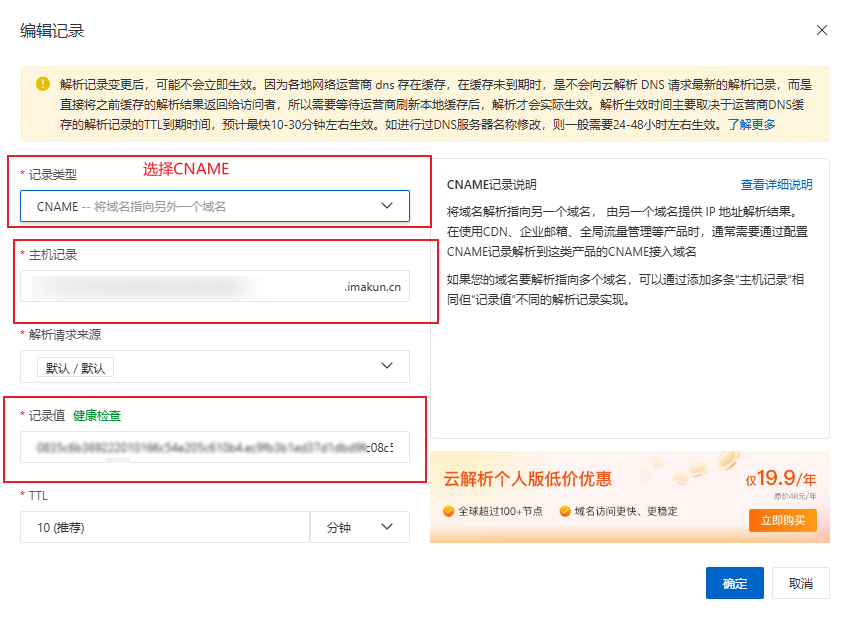This screenshot has height=620, width=843.
Task: Open the 分钟 TTL unit dropdown
Action: point(359,527)
